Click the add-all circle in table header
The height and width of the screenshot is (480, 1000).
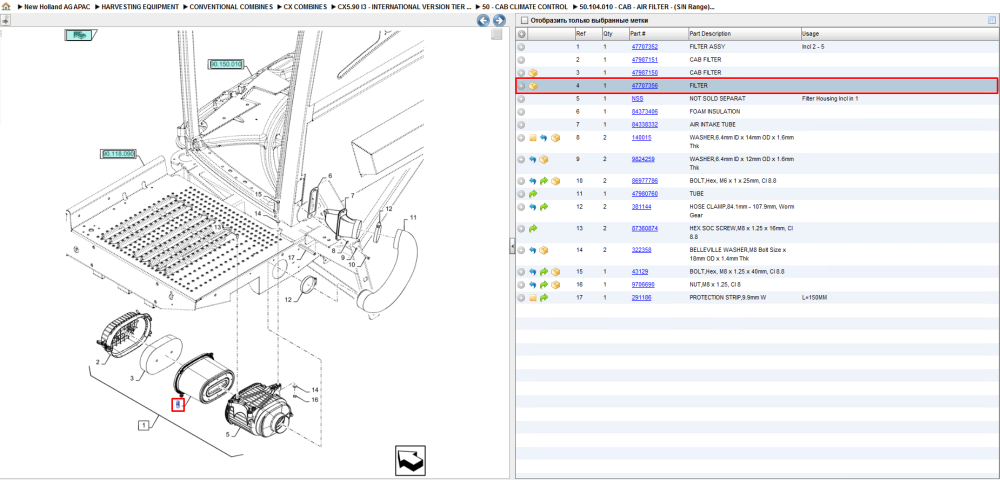tap(521, 34)
